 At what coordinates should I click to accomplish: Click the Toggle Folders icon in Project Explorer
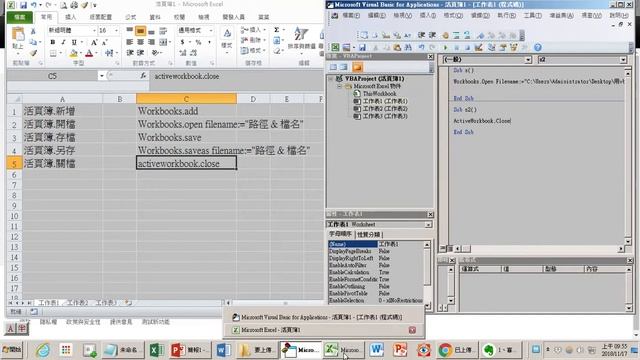(x=358, y=67)
